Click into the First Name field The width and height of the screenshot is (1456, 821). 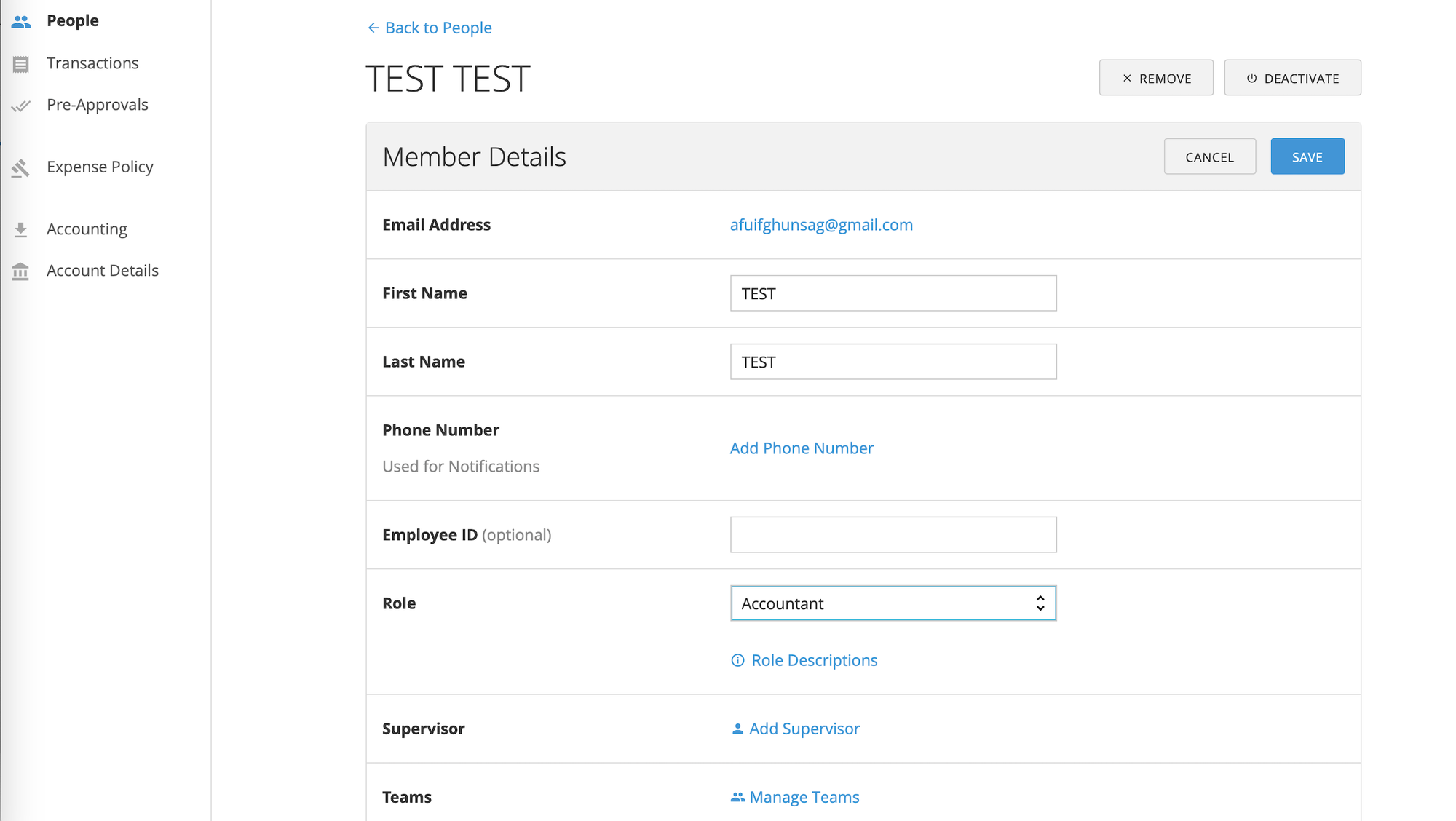(893, 293)
